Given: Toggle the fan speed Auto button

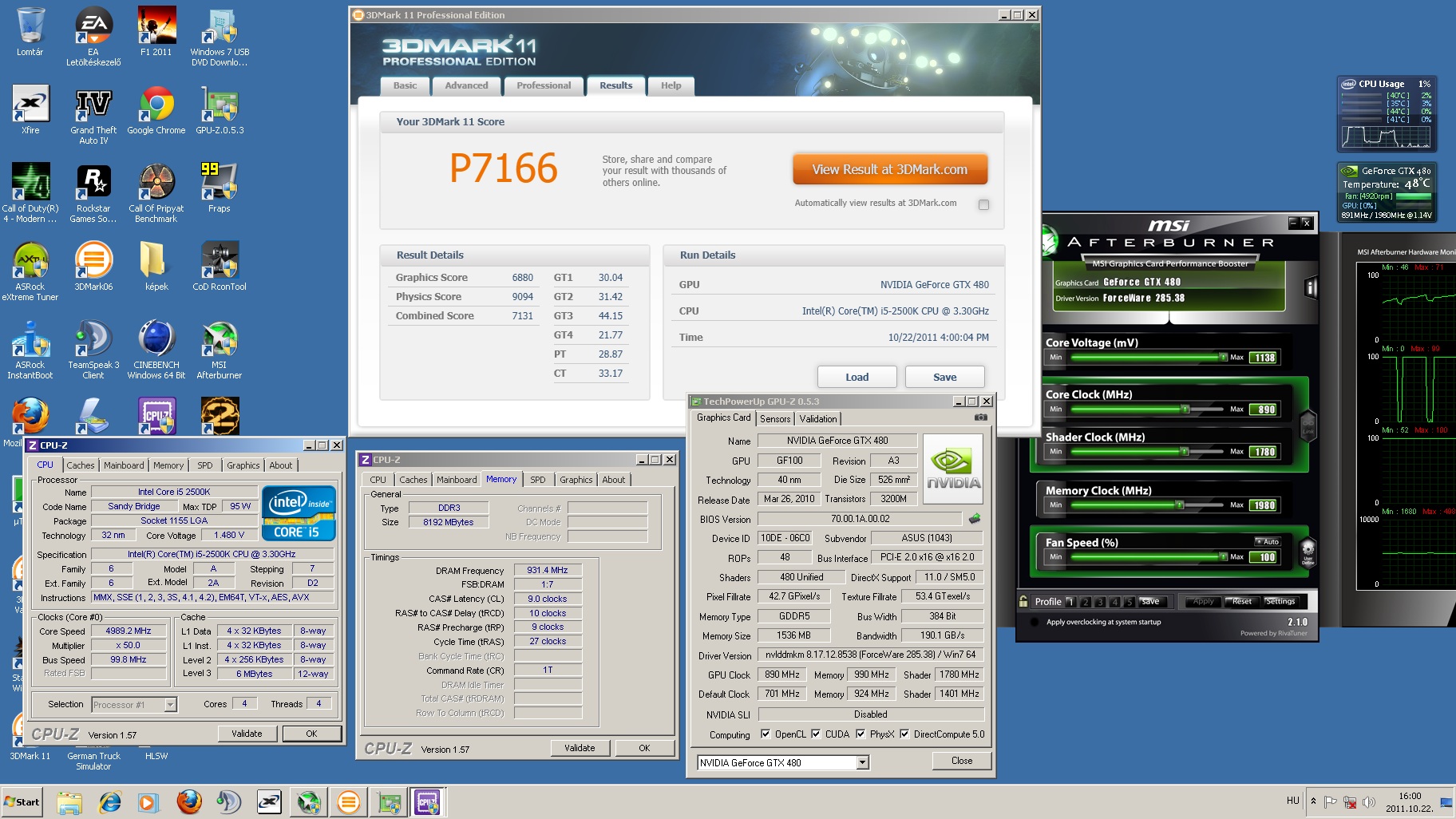Looking at the screenshot, I should click(1268, 541).
